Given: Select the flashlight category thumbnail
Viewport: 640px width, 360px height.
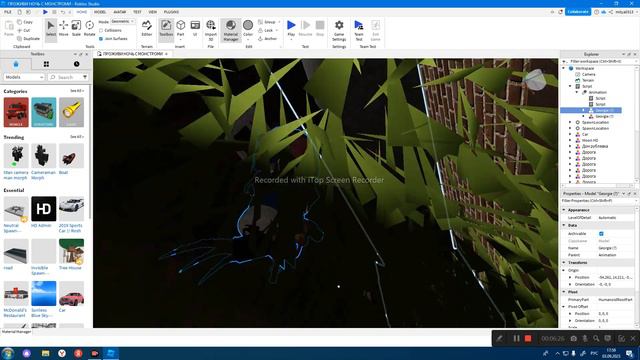Looking at the screenshot, I should 71,112.
